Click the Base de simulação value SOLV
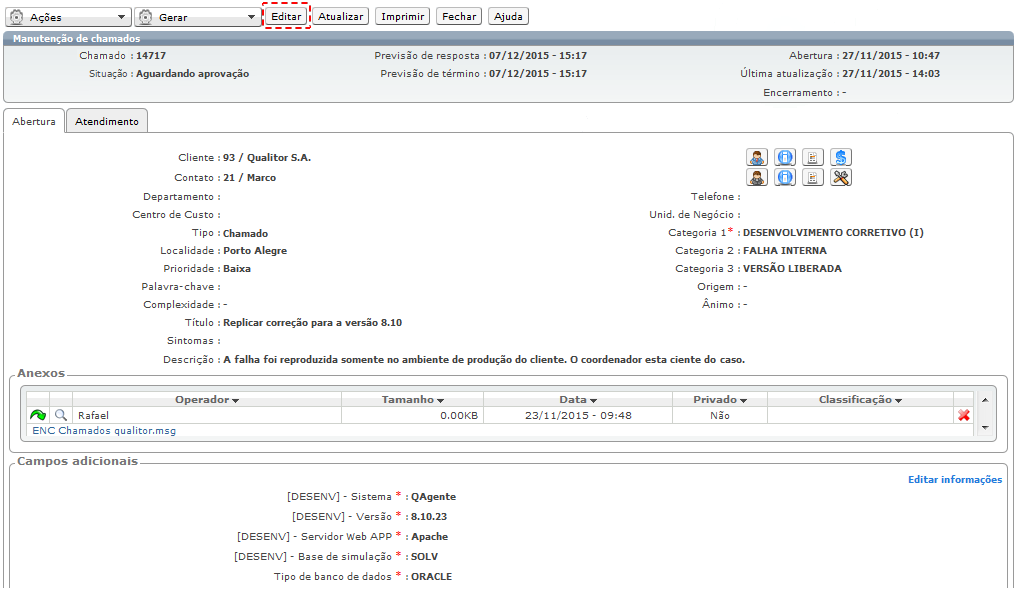 tap(424, 557)
